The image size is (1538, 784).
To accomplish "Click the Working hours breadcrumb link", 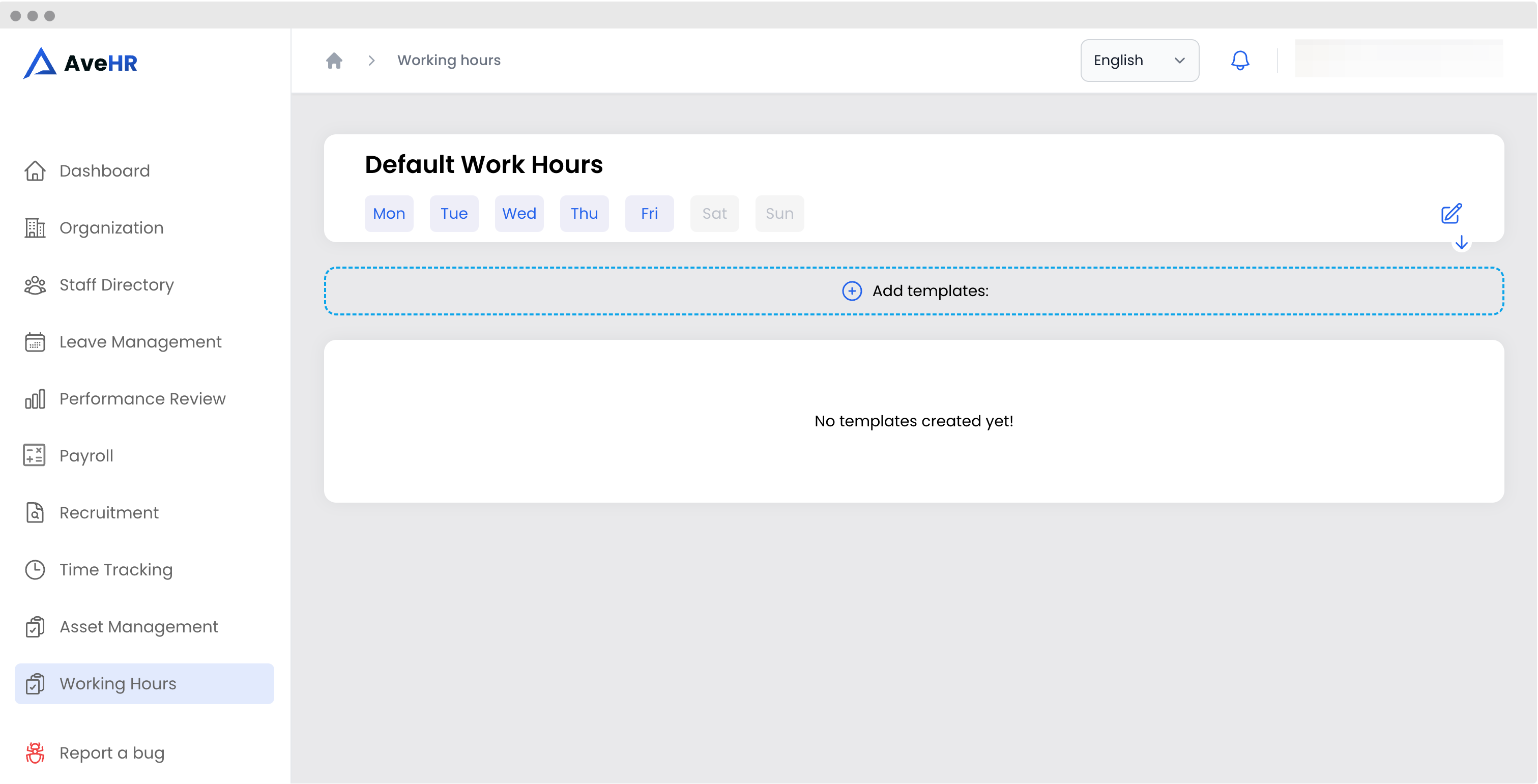I will [449, 61].
